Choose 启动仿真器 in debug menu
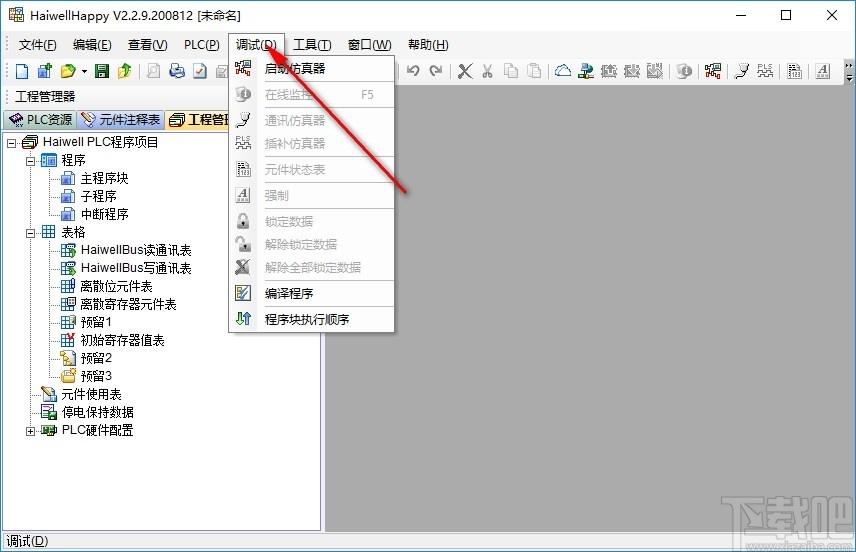 point(311,69)
